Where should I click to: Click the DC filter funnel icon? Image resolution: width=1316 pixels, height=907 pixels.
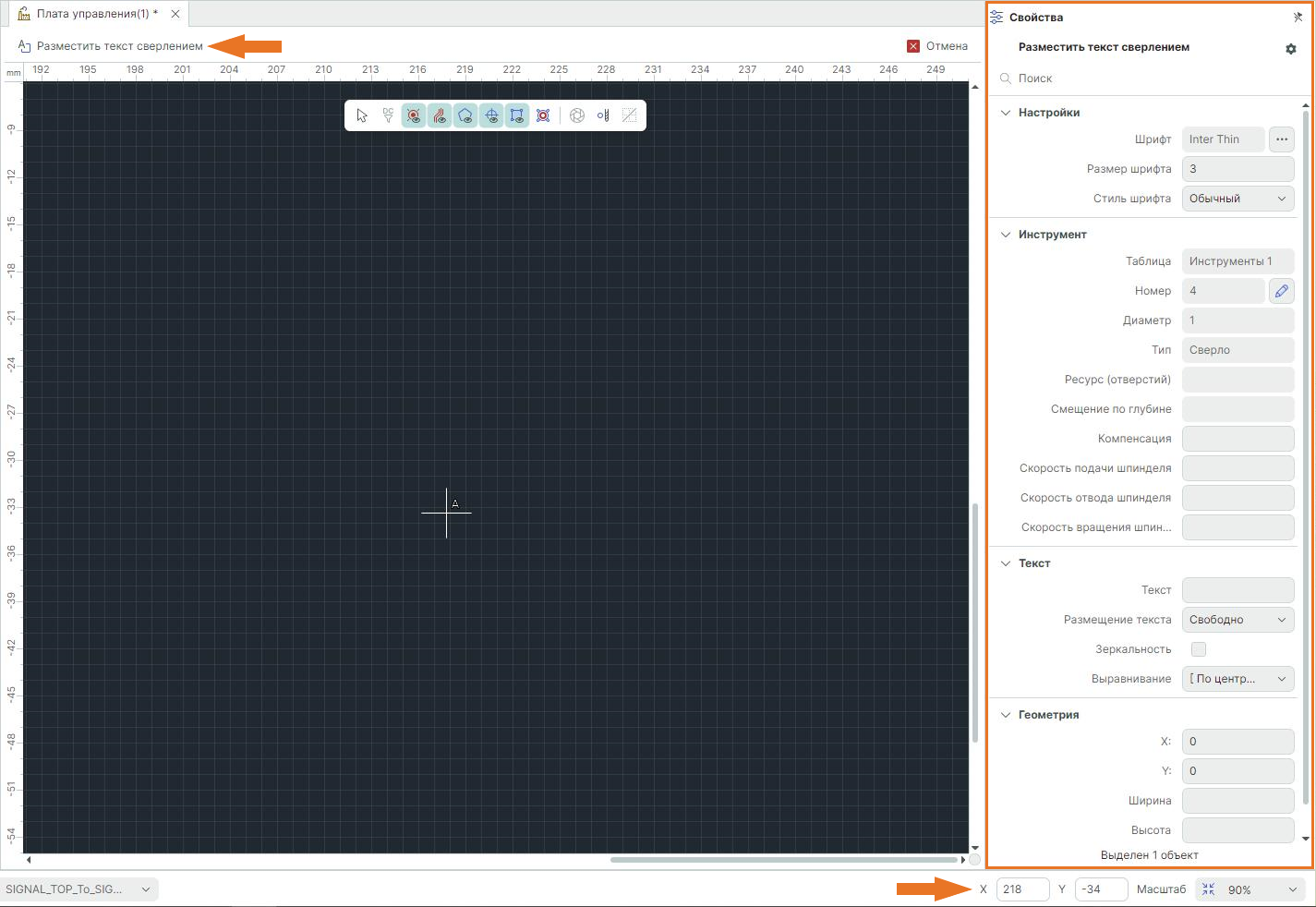click(x=388, y=115)
